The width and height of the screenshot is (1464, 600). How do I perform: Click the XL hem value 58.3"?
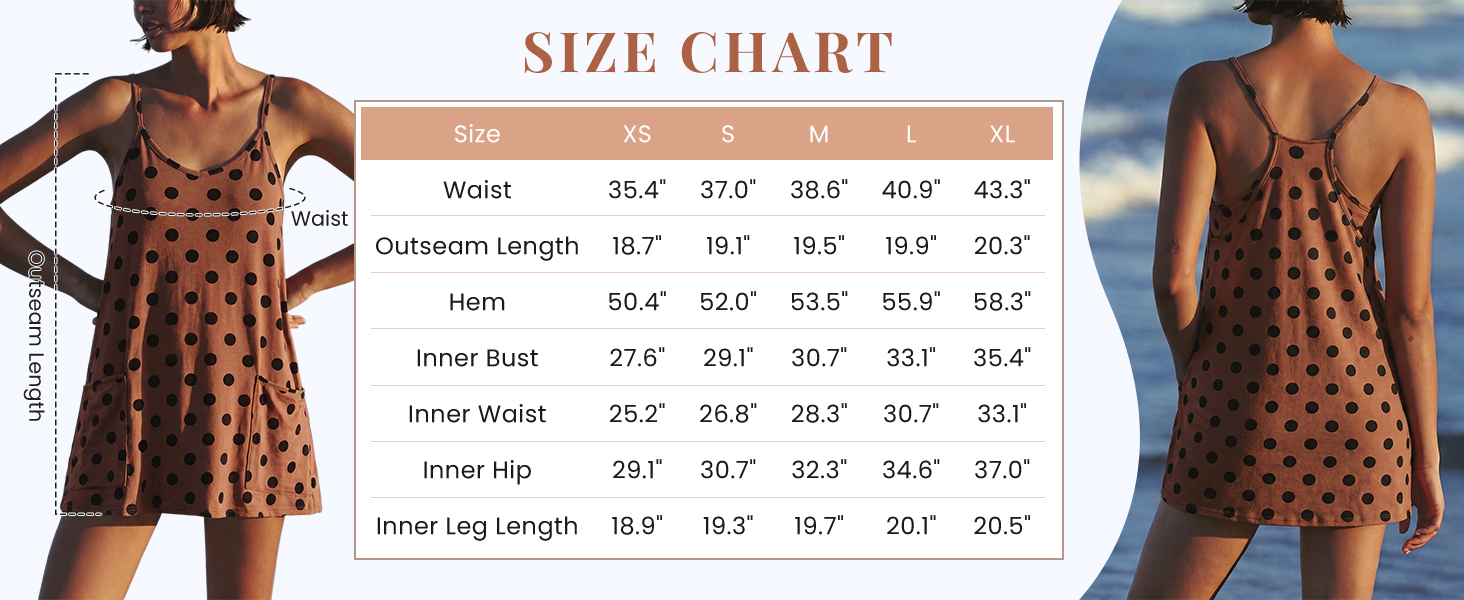click(x=1002, y=302)
